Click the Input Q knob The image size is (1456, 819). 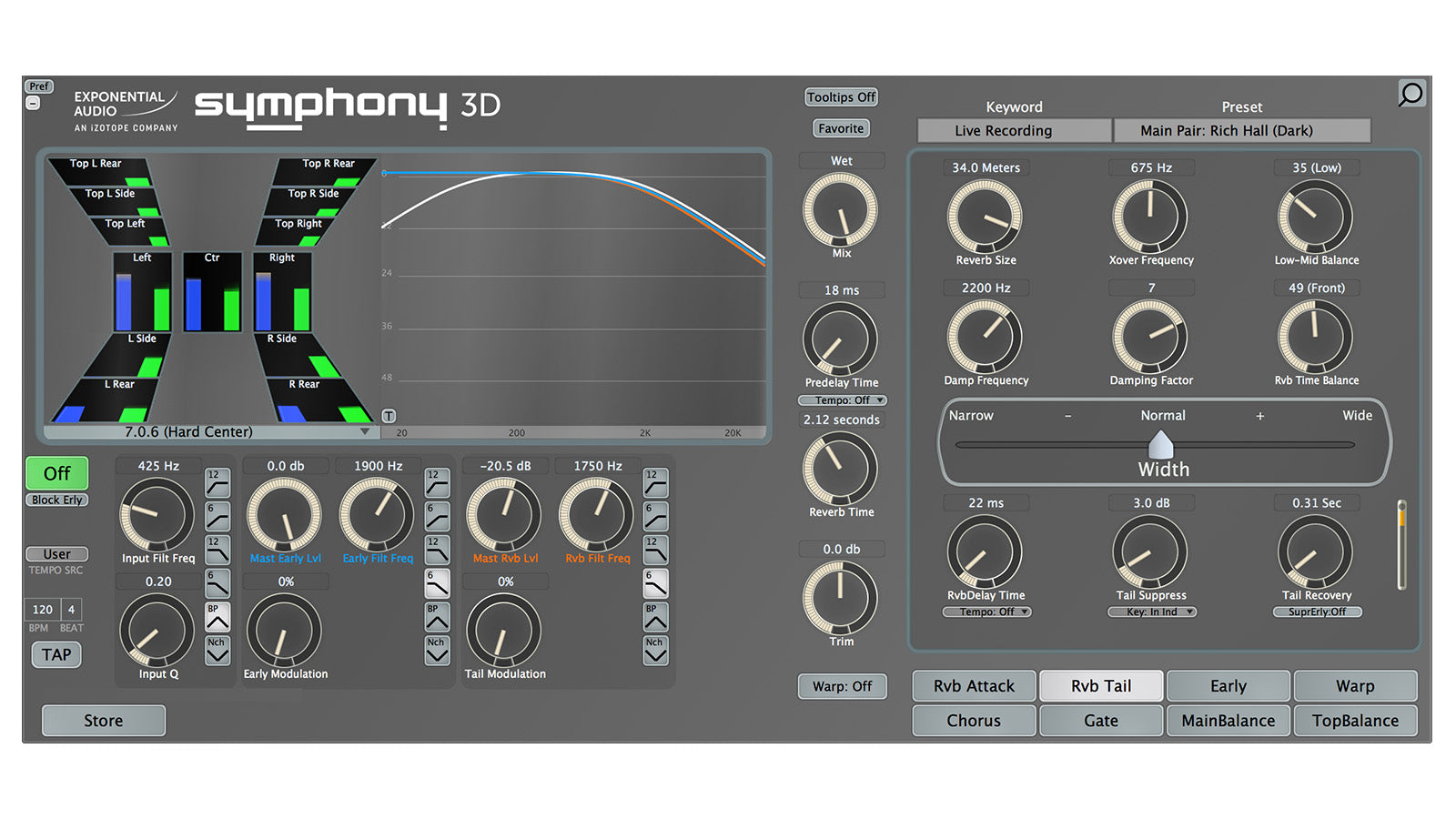pos(157,631)
